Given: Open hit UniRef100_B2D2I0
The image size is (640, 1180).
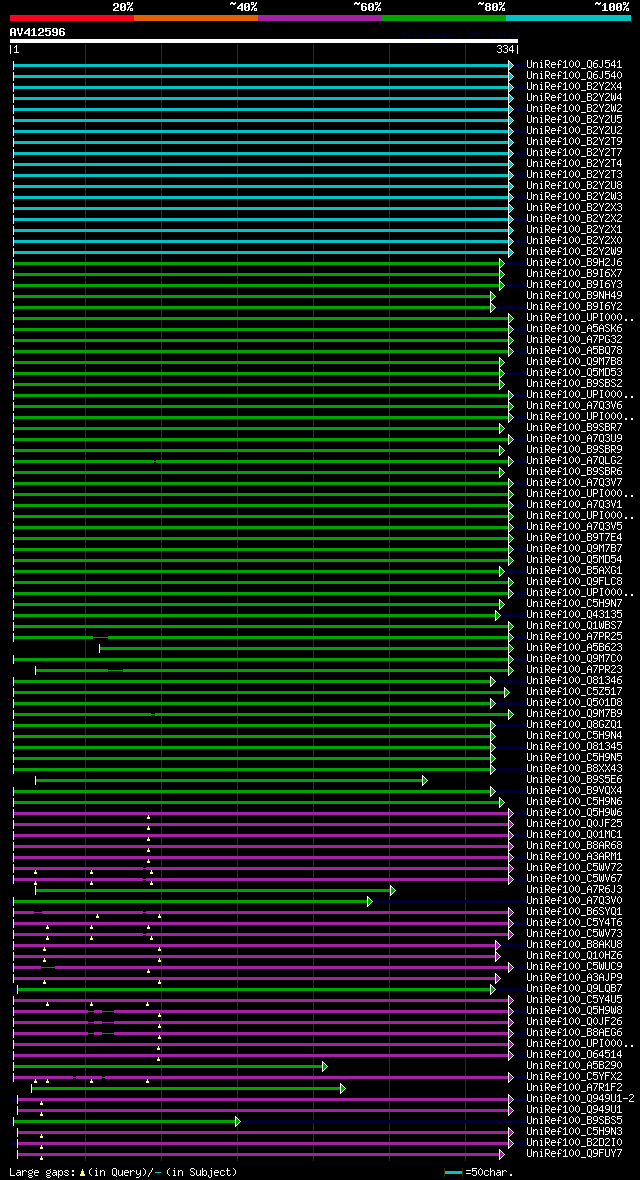Looking at the screenshot, I should 574,1142.
